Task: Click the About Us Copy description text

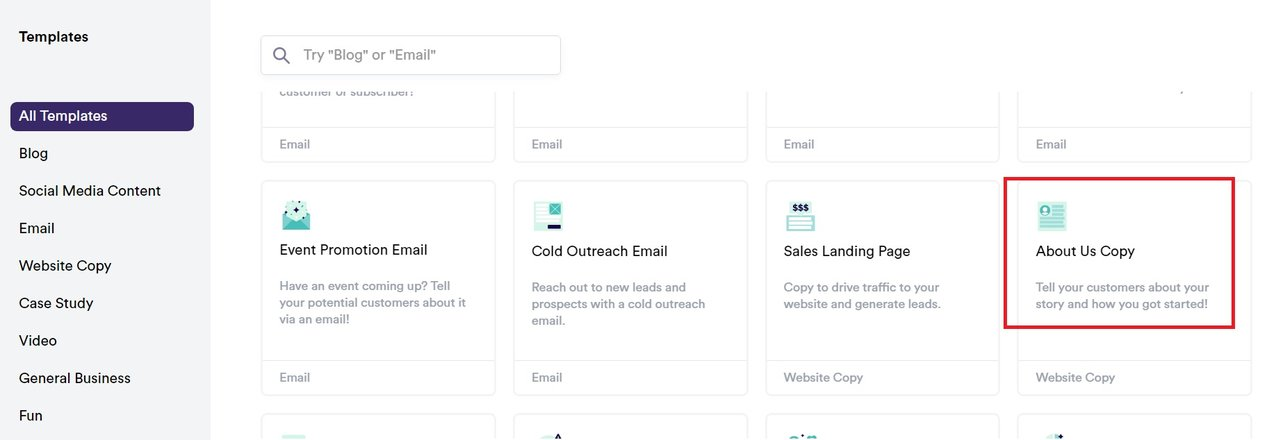Action: click(x=1122, y=295)
